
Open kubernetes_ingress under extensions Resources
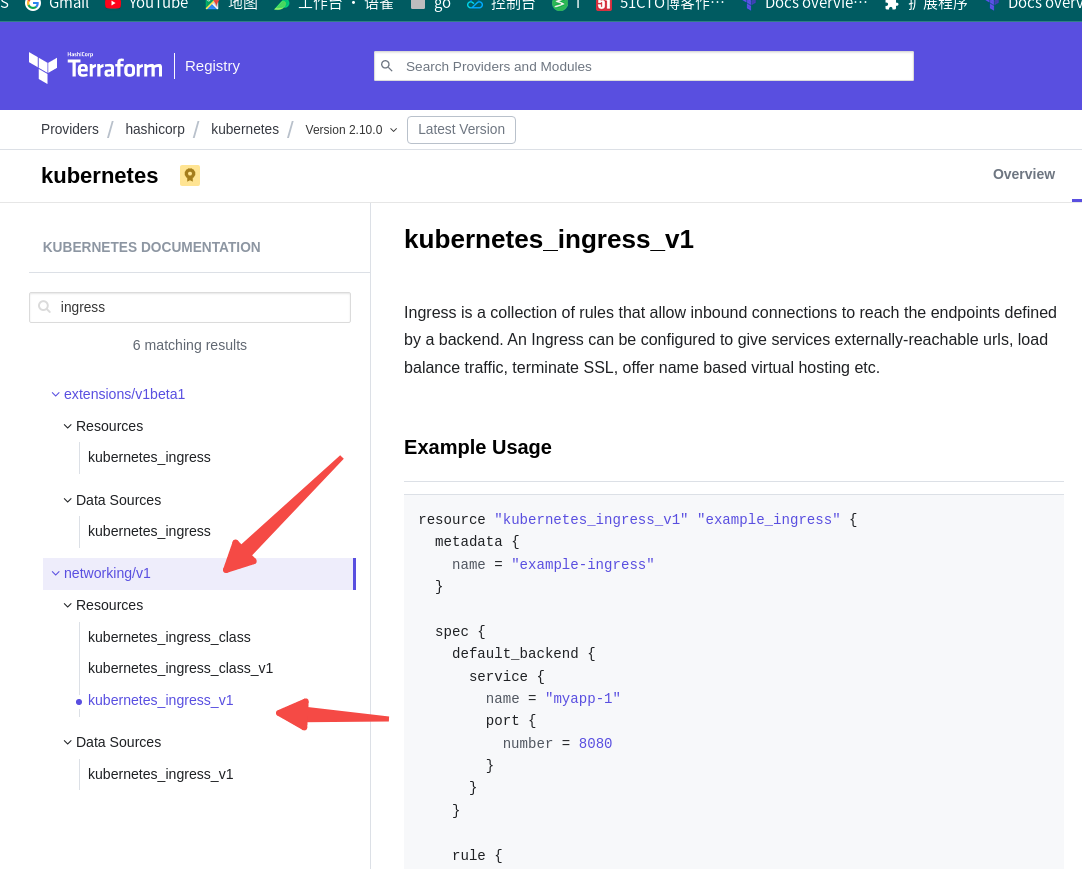point(149,457)
